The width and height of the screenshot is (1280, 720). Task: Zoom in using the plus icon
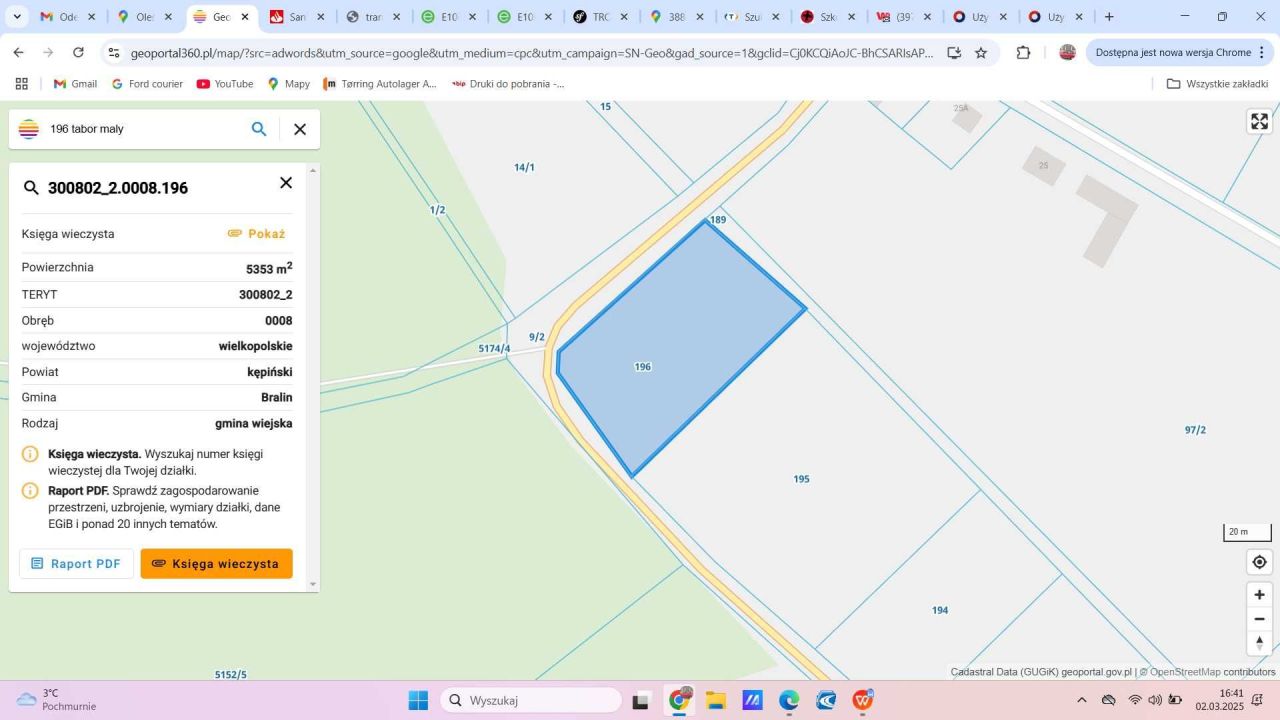[x=1259, y=594]
